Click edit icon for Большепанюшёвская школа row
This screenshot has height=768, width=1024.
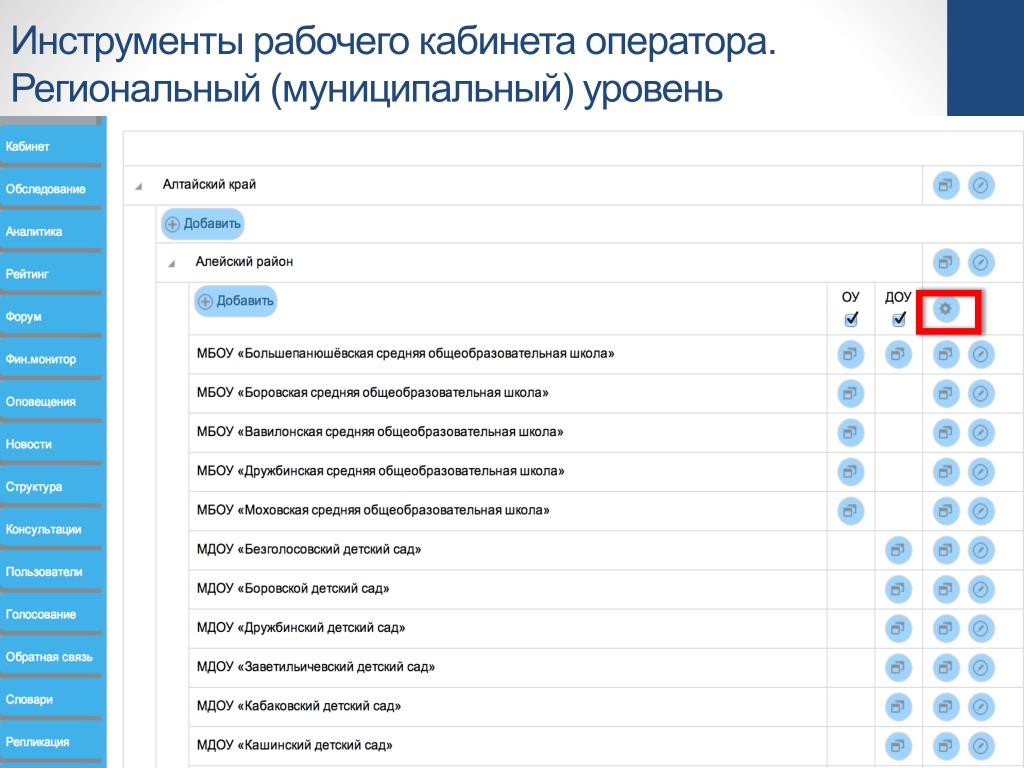tap(980, 355)
